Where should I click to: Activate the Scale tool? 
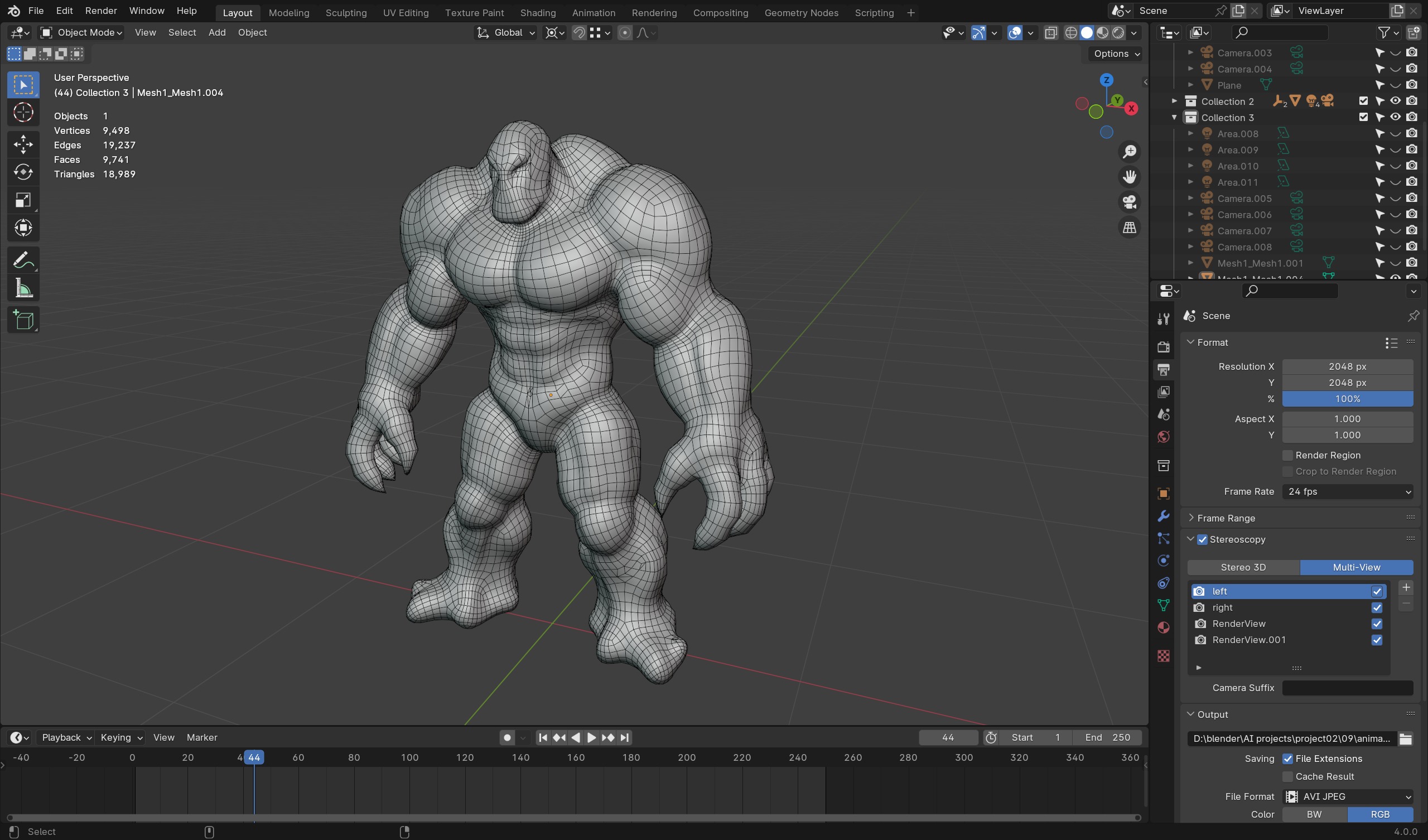tap(23, 200)
